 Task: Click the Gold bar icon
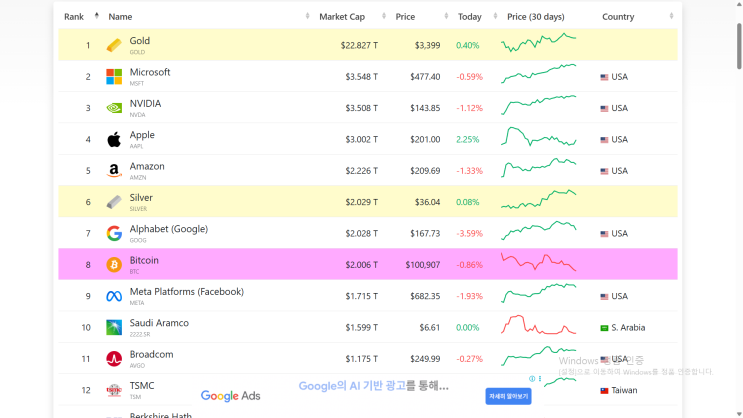pos(114,45)
